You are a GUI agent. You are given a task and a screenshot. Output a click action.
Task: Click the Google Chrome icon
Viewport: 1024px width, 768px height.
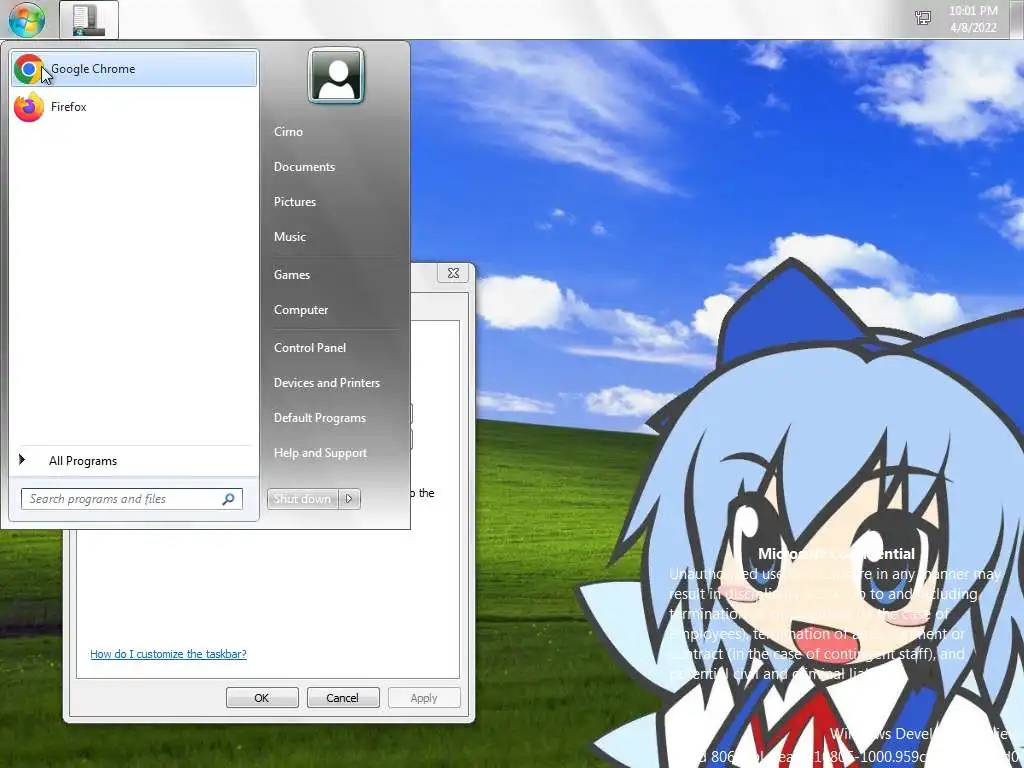pyautogui.click(x=29, y=69)
